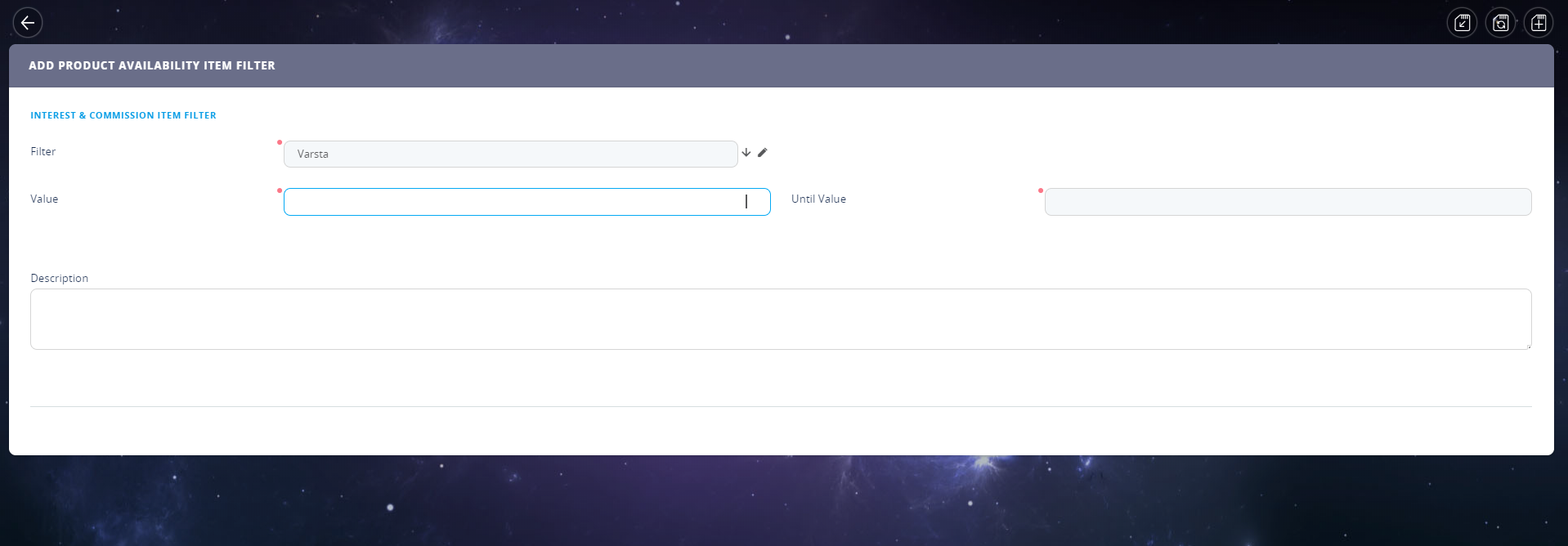Click the Filter field label

pyautogui.click(x=43, y=151)
